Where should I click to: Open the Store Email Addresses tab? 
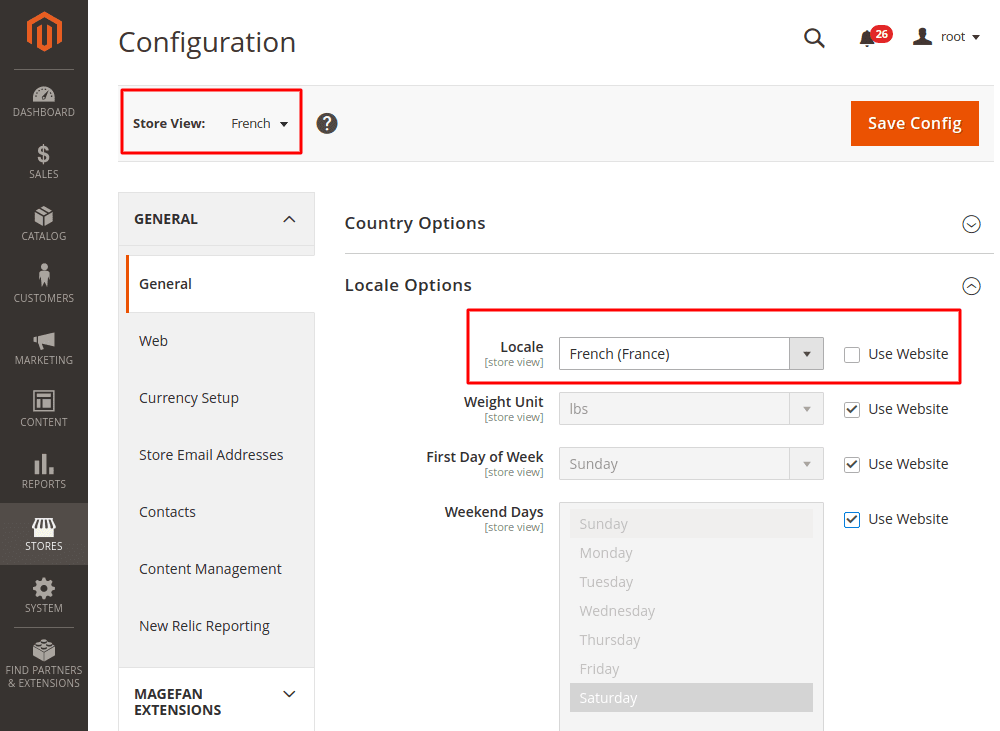tap(211, 455)
